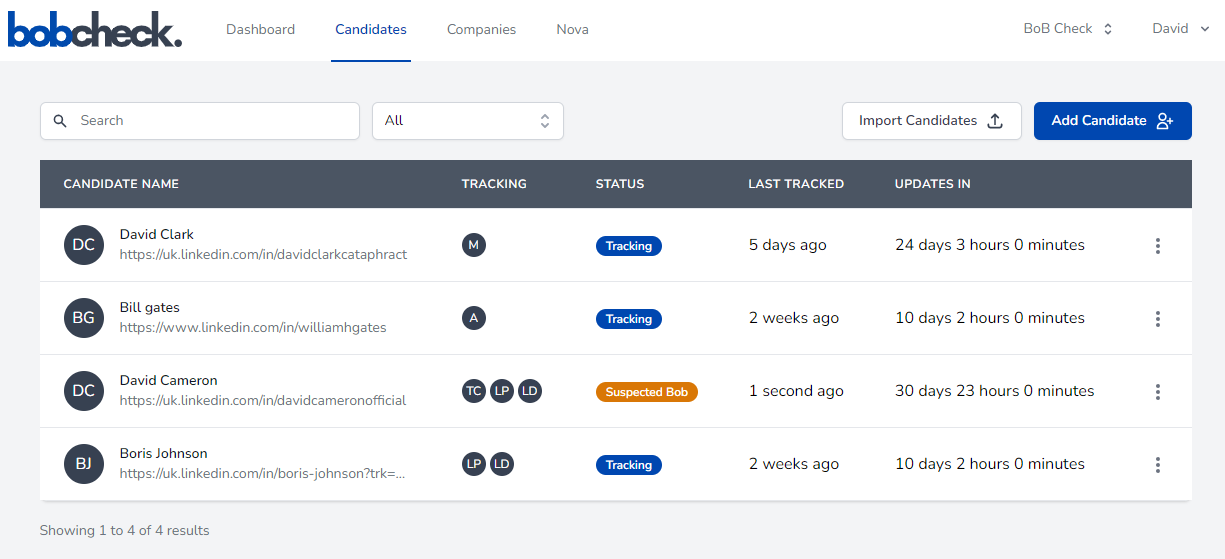Image resolution: width=1225 pixels, height=559 pixels.
Task: Open David Cameron's LinkedIn URL
Action: tap(263, 401)
